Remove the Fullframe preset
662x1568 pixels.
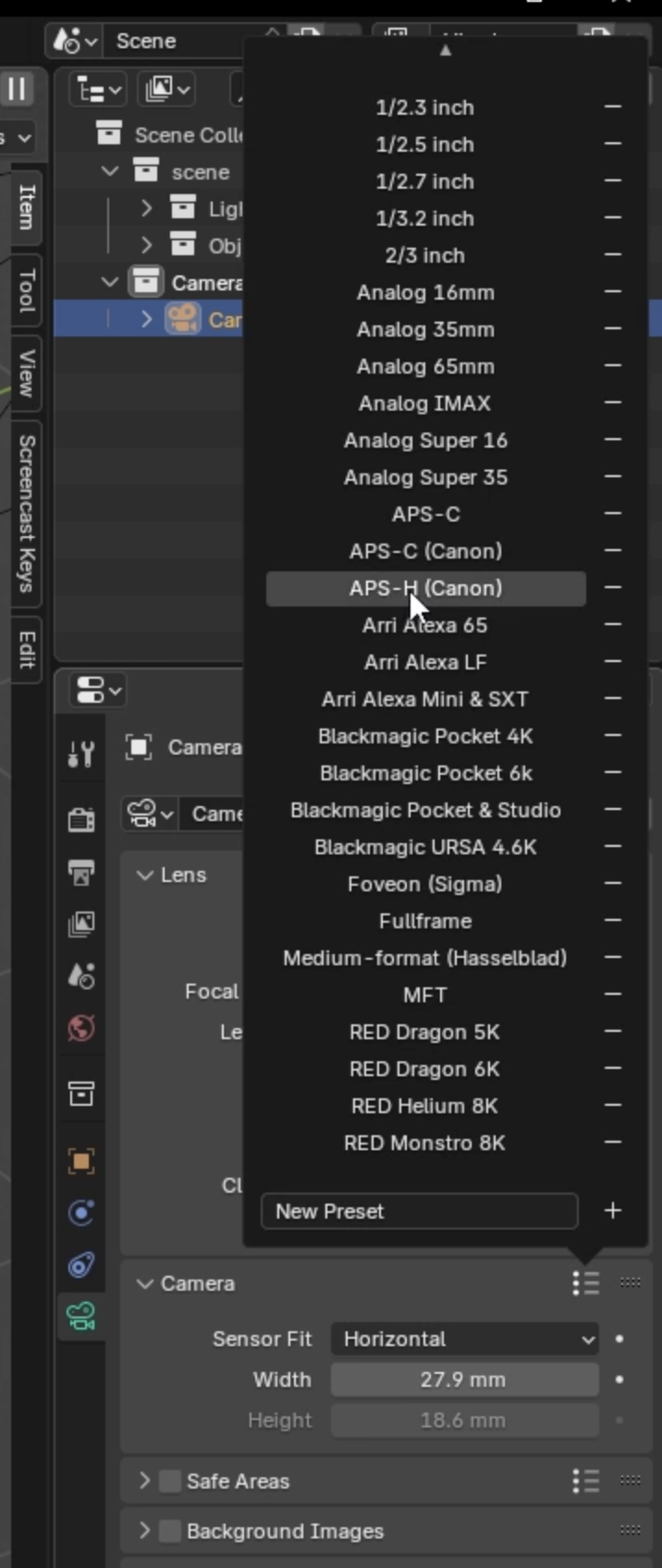point(612,921)
